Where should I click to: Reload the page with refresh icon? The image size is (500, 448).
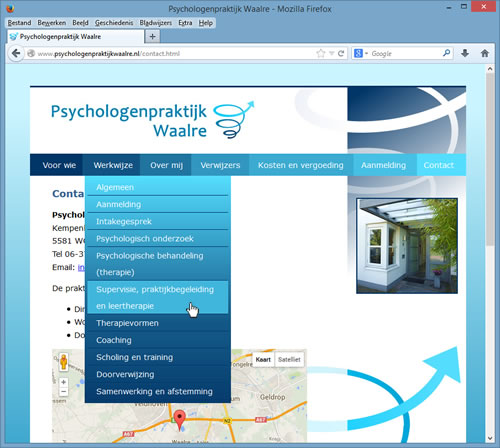point(341,53)
